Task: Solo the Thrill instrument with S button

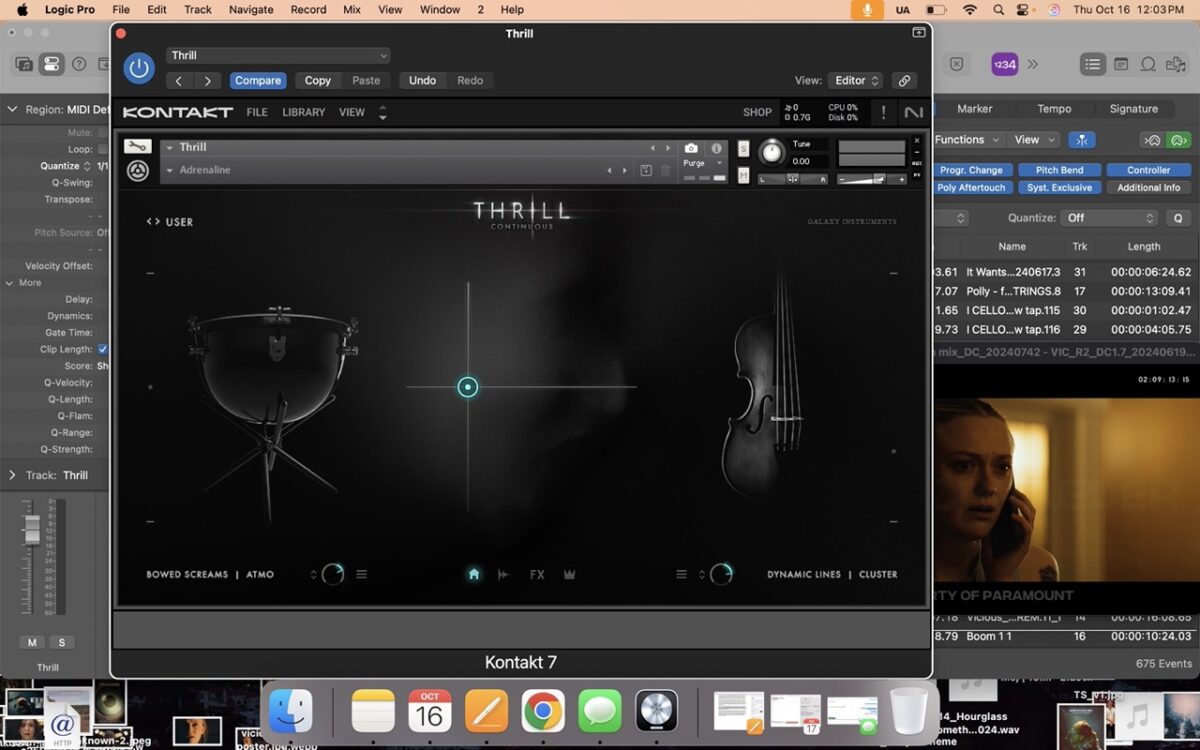Action: point(743,149)
